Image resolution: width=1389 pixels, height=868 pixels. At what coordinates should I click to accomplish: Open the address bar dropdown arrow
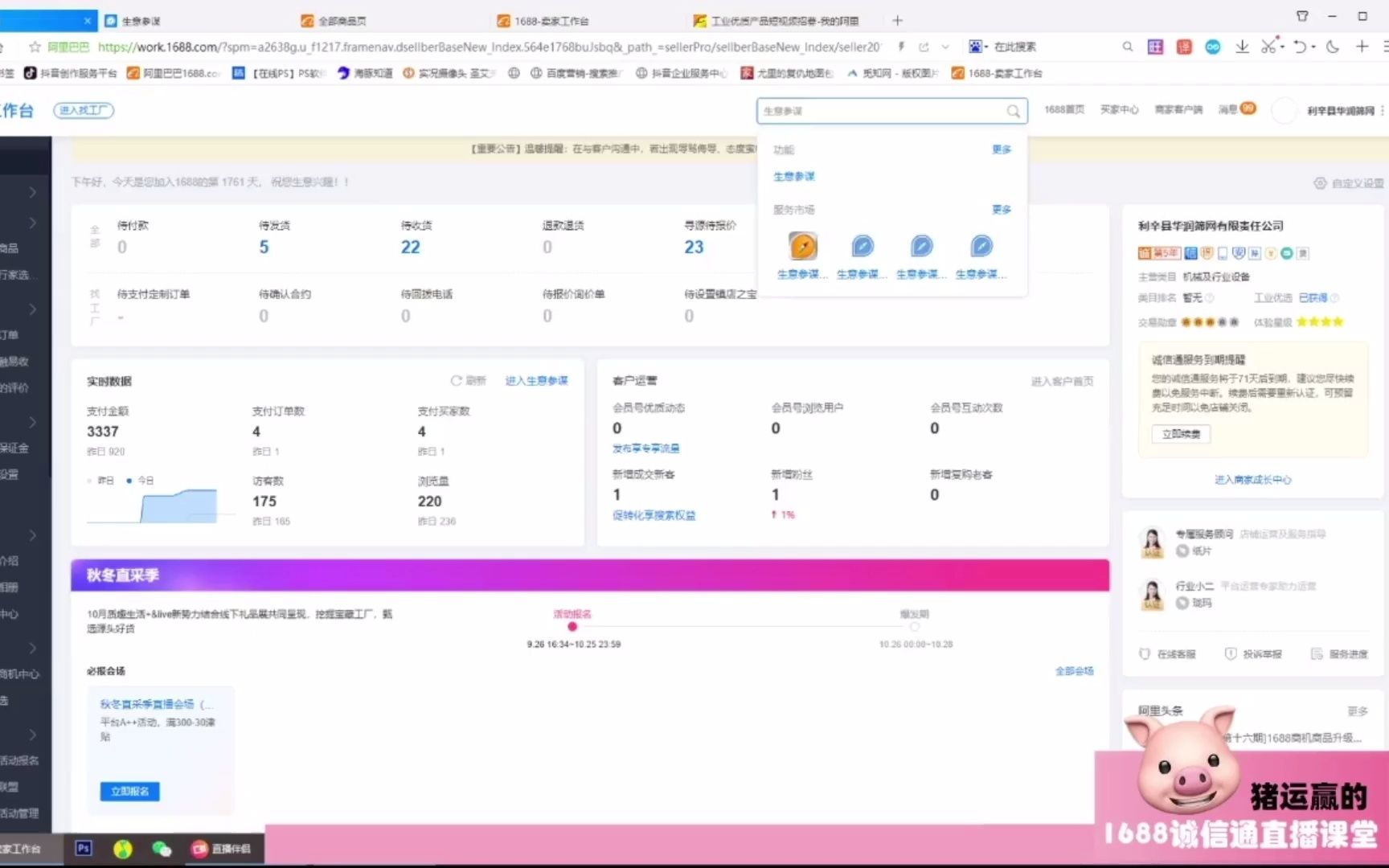click(x=945, y=47)
